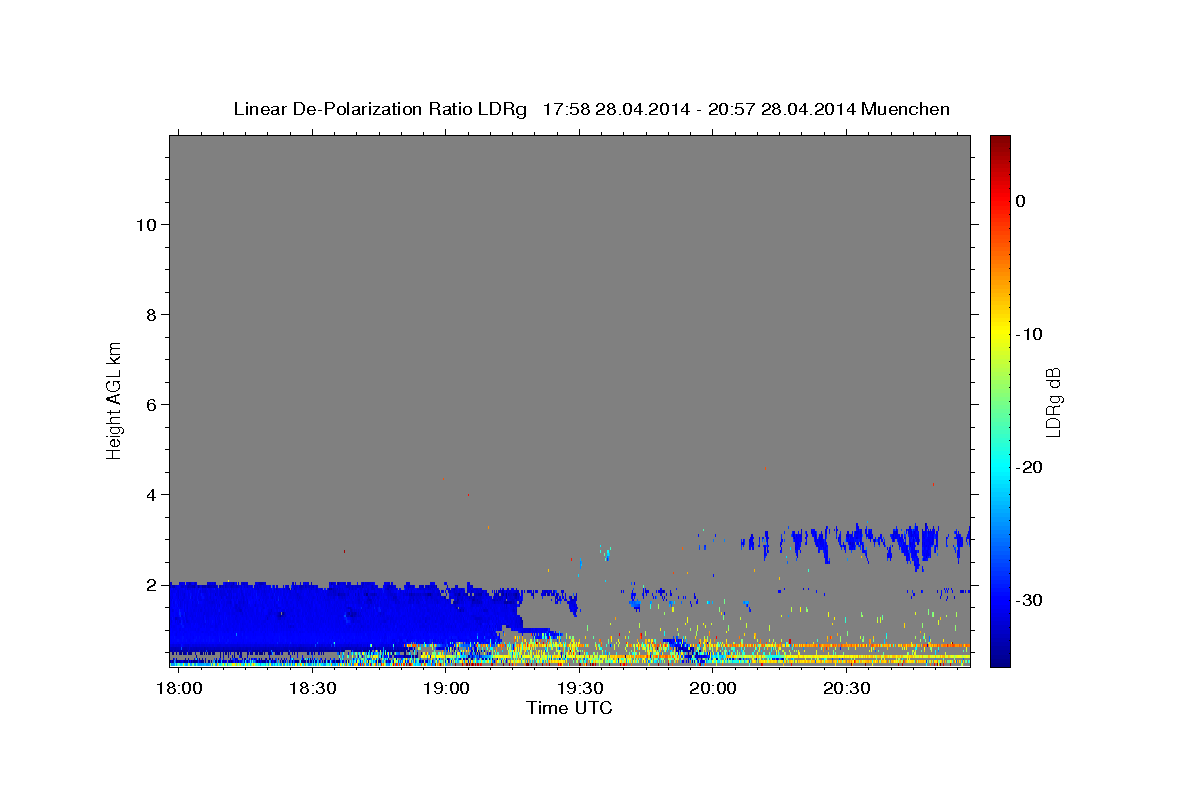Click the plot title mentioning Muenchen

pos(592,109)
